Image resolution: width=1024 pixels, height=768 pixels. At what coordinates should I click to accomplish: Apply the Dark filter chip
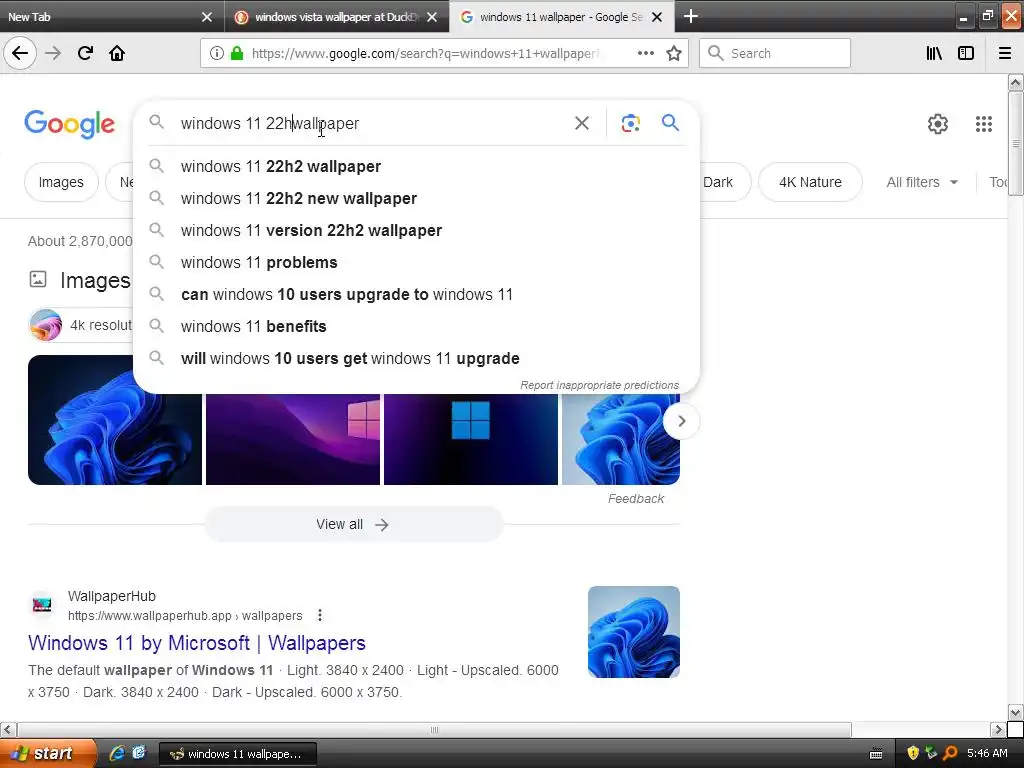click(x=718, y=182)
